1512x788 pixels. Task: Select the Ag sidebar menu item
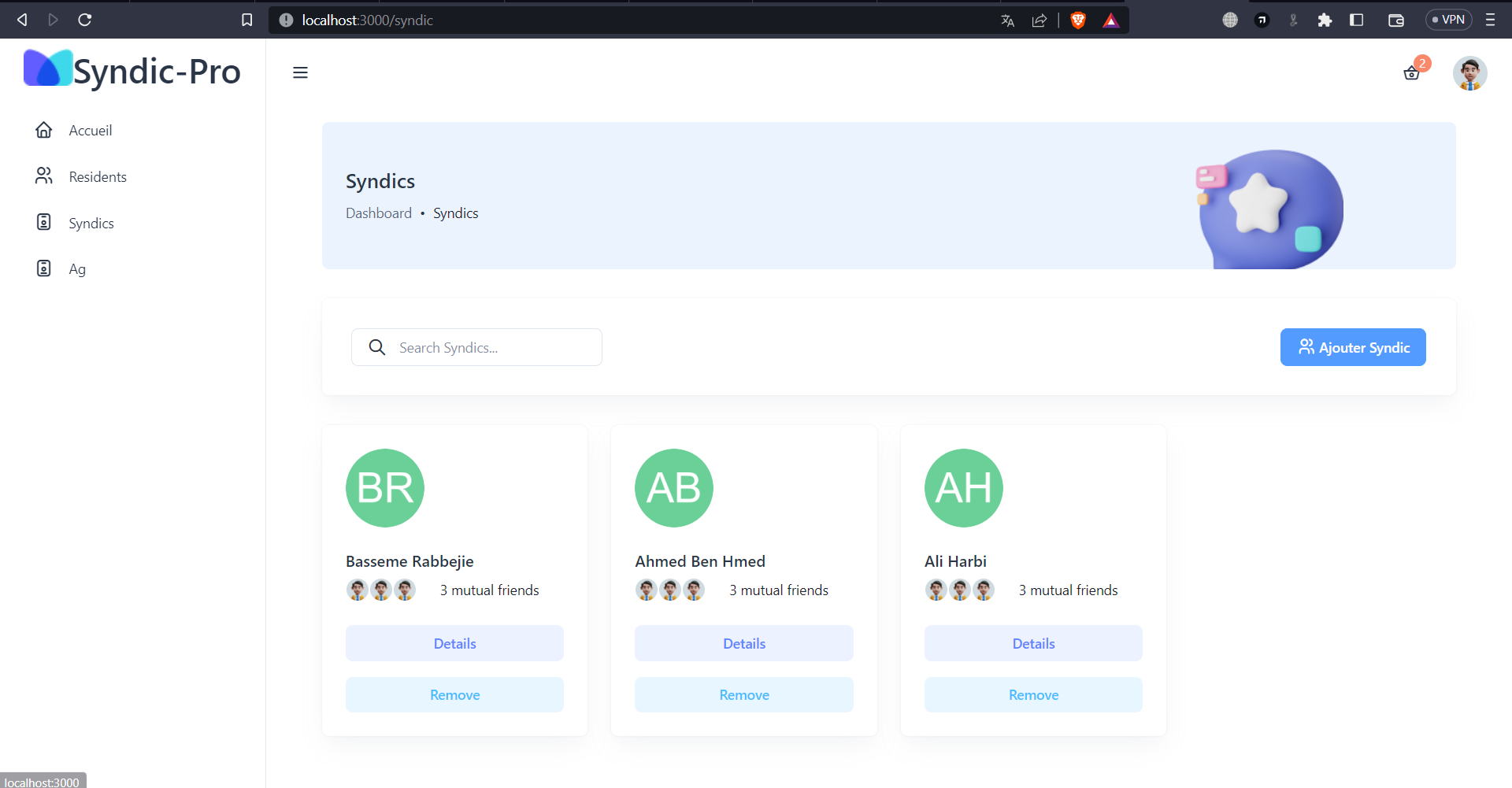click(x=76, y=269)
